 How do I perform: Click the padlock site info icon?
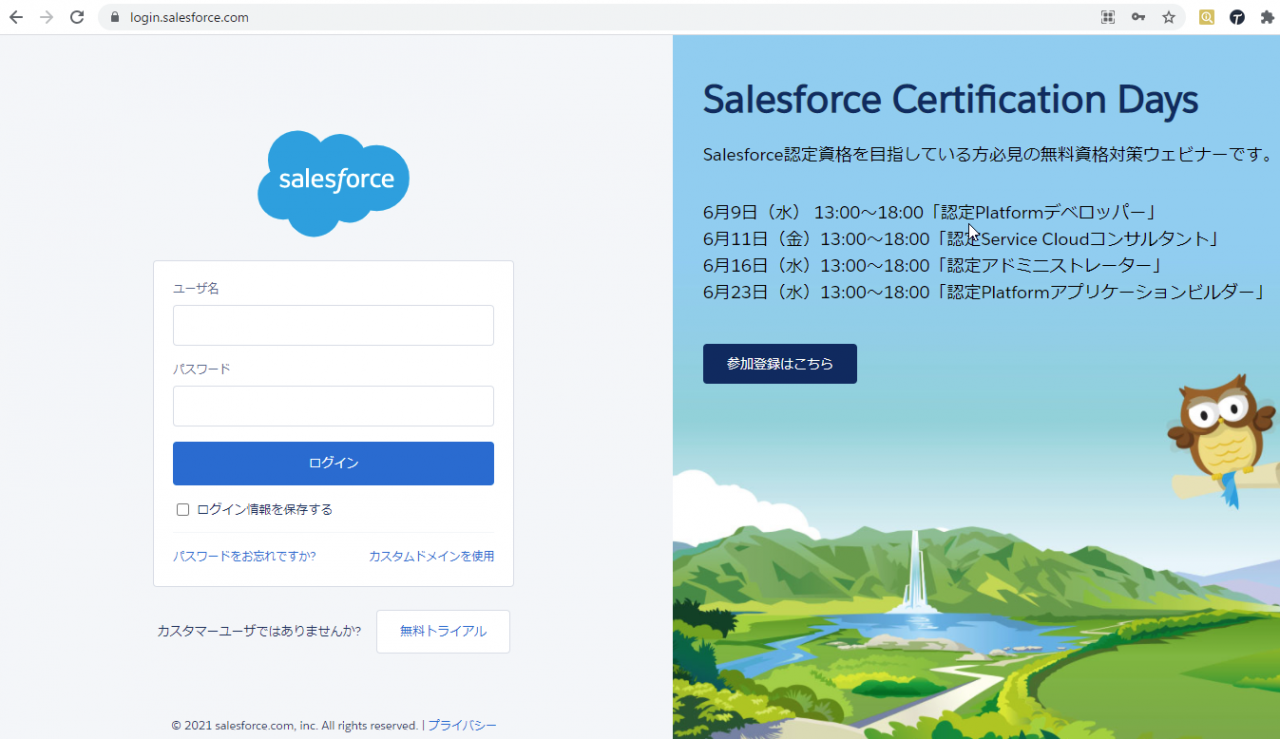(114, 17)
